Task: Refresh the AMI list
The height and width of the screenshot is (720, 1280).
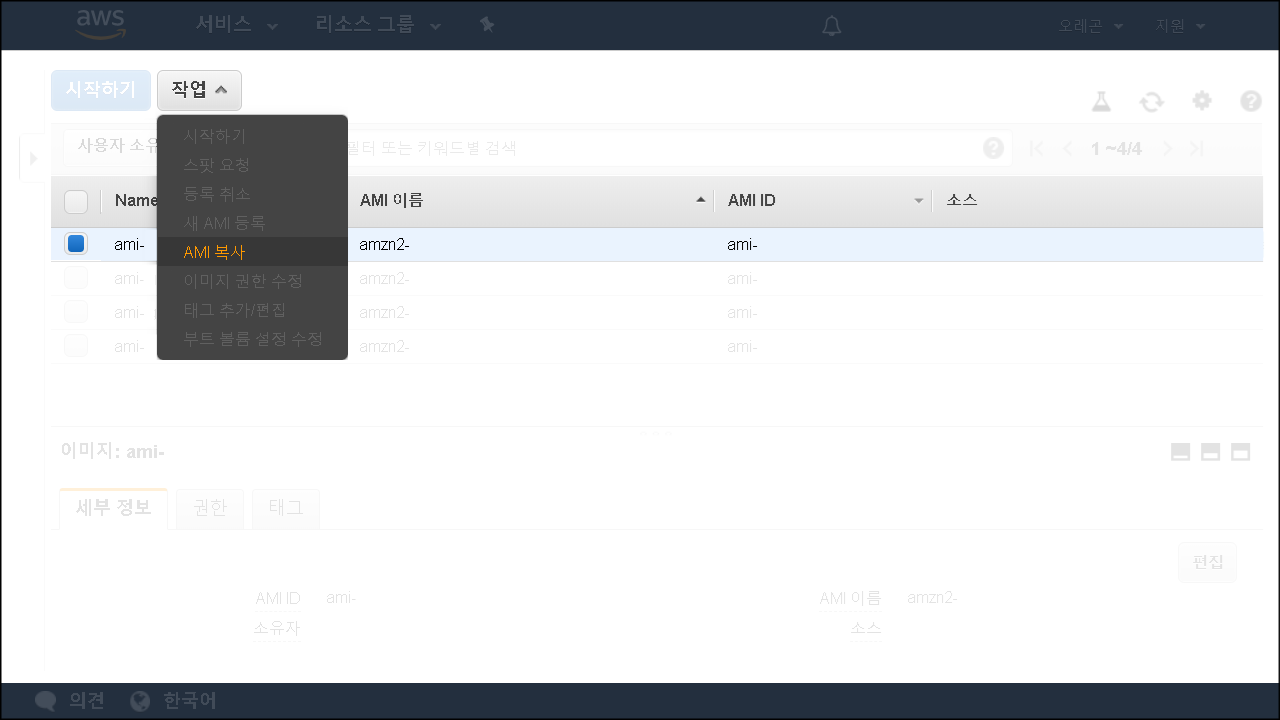Action: click(x=1152, y=101)
